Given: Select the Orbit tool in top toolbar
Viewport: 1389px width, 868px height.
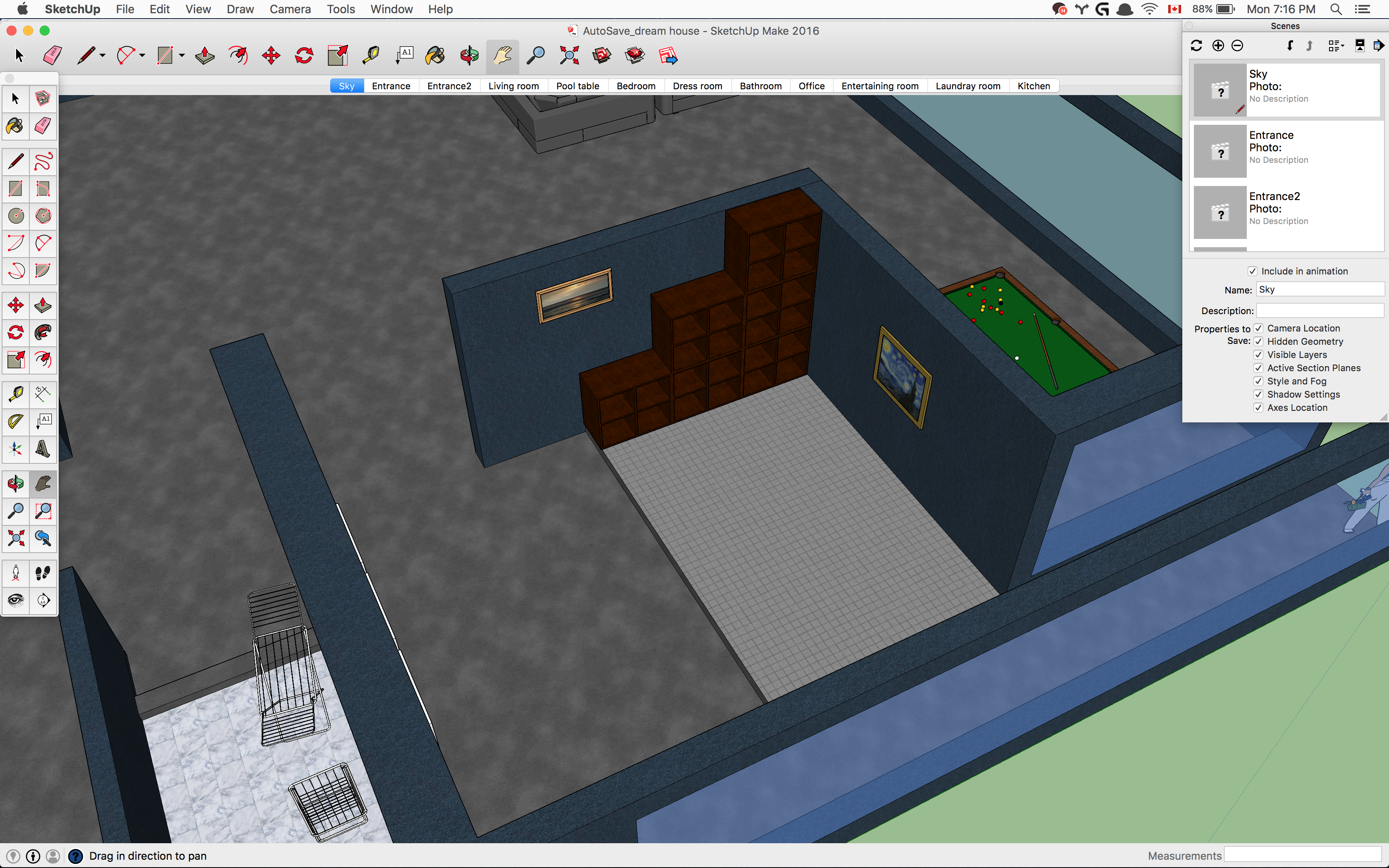Looking at the screenshot, I should [x=470, y=56].
